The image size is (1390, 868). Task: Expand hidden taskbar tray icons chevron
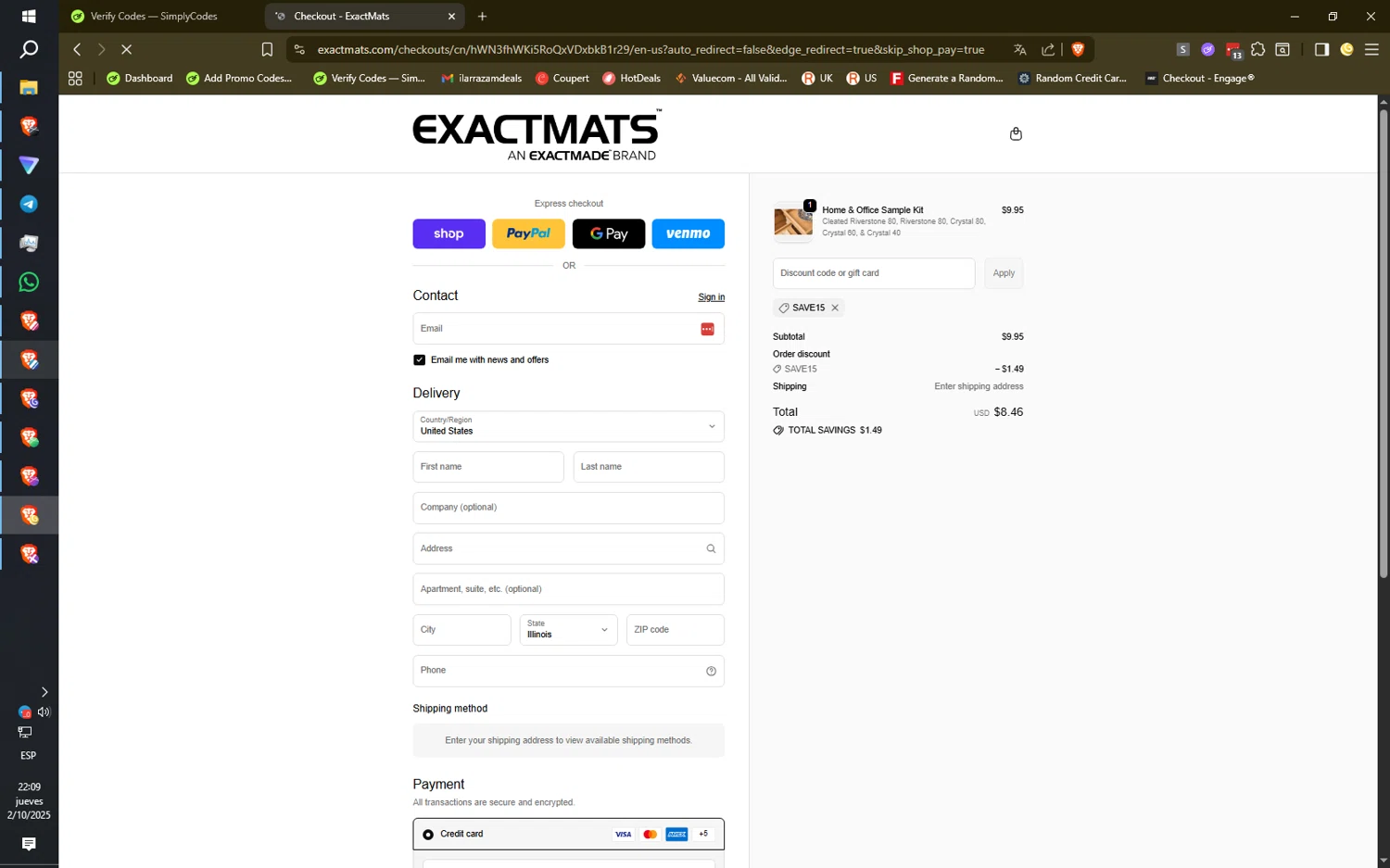pyautogui.click(x=44, y=692)
